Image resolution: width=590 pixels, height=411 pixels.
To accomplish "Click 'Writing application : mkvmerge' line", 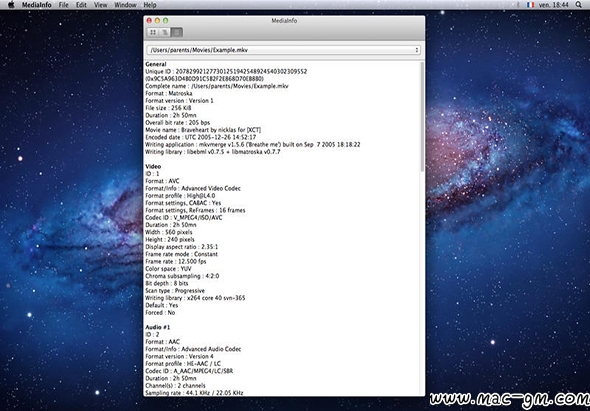I will [253, 145].
